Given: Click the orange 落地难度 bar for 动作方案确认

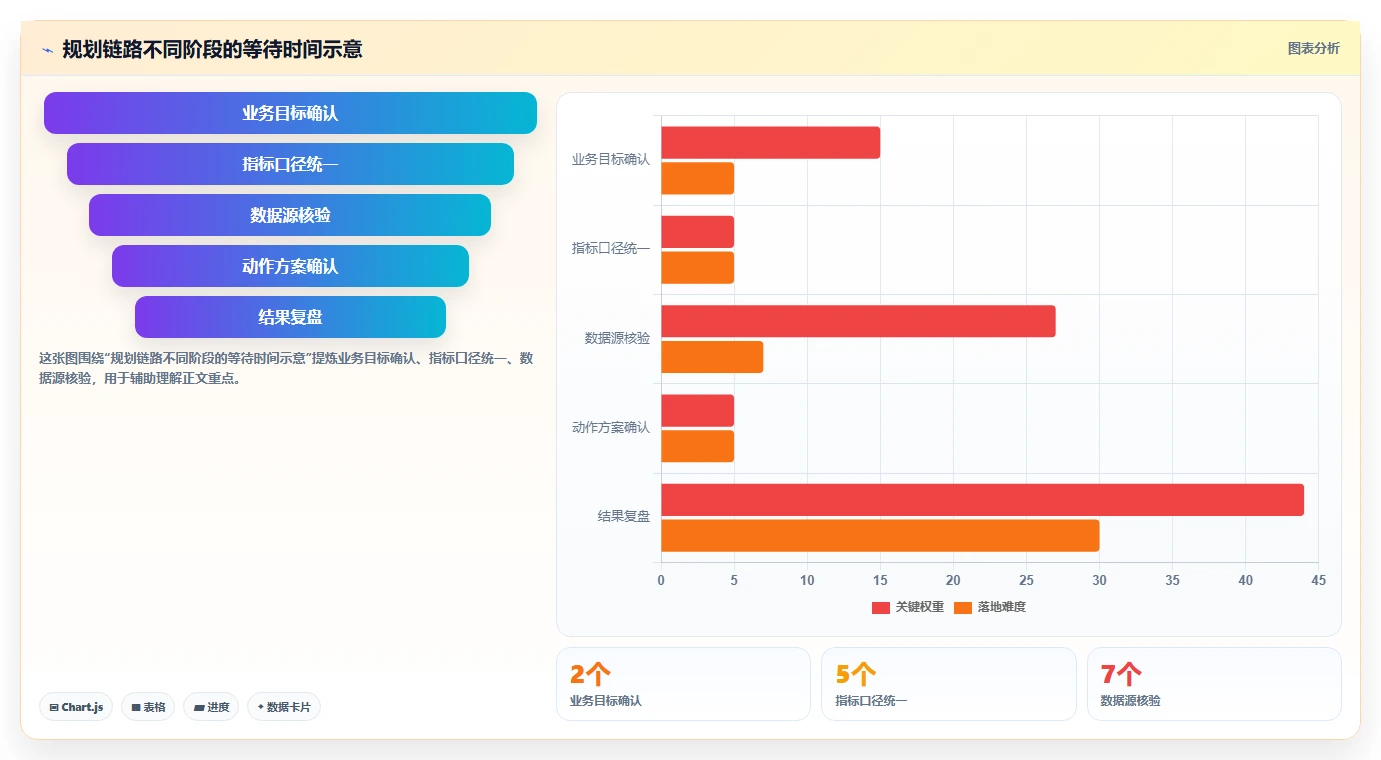Looking at the screenshot, I should pyautogui.click(x=697, y=446).
